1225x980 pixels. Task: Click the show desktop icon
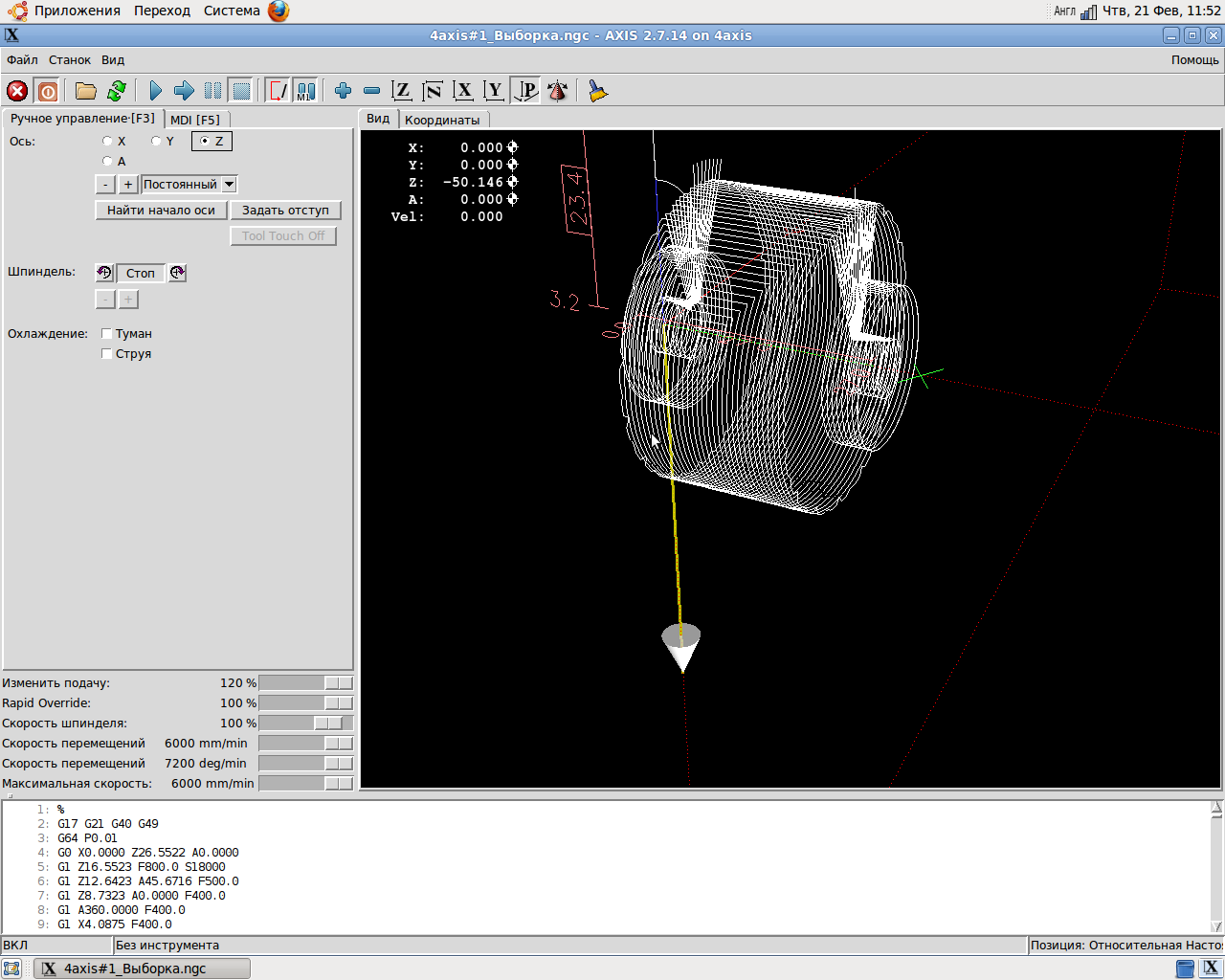click(x=11, y=969)
